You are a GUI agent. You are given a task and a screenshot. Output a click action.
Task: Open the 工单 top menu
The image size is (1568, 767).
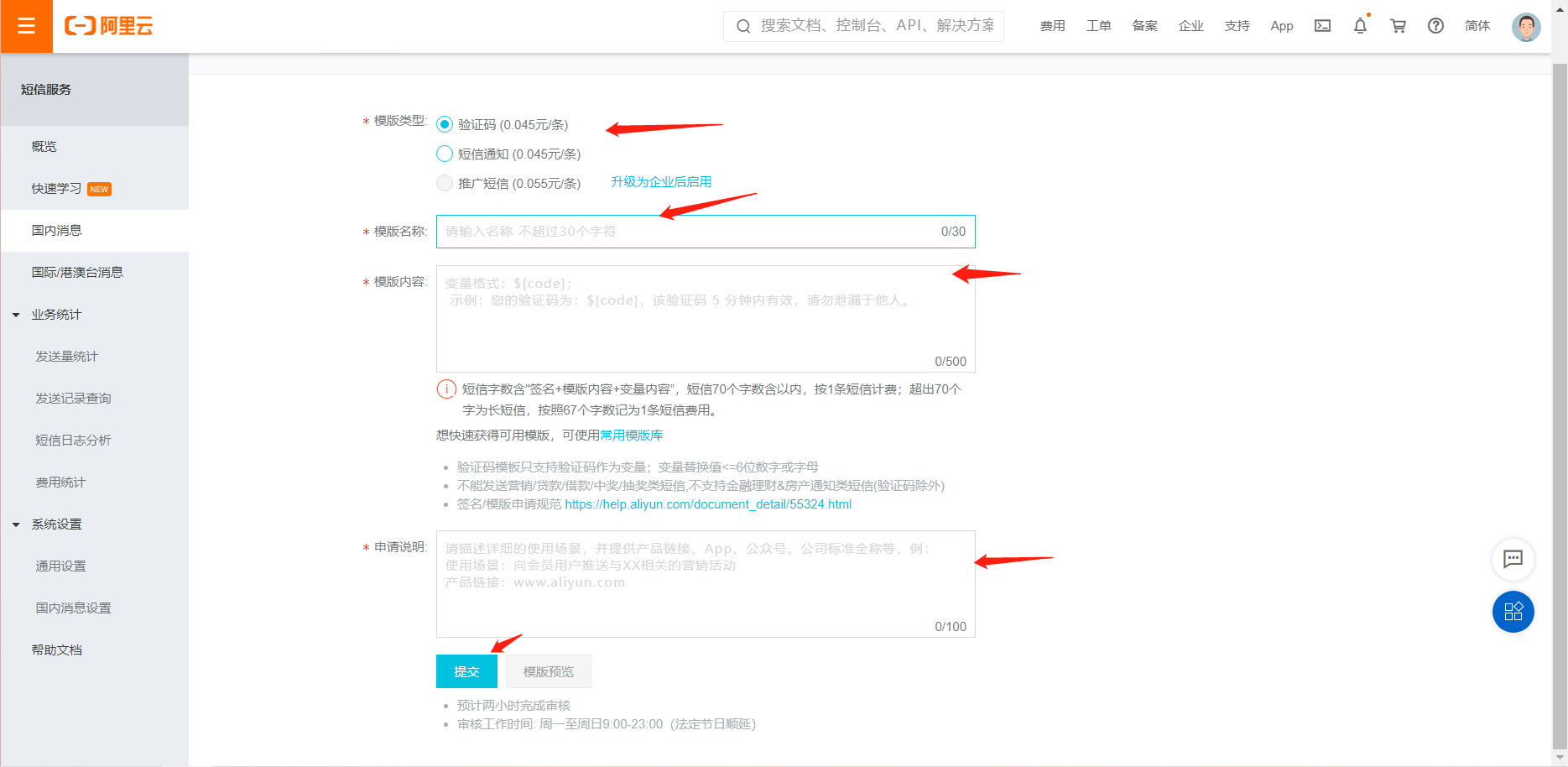point(1098,26)
